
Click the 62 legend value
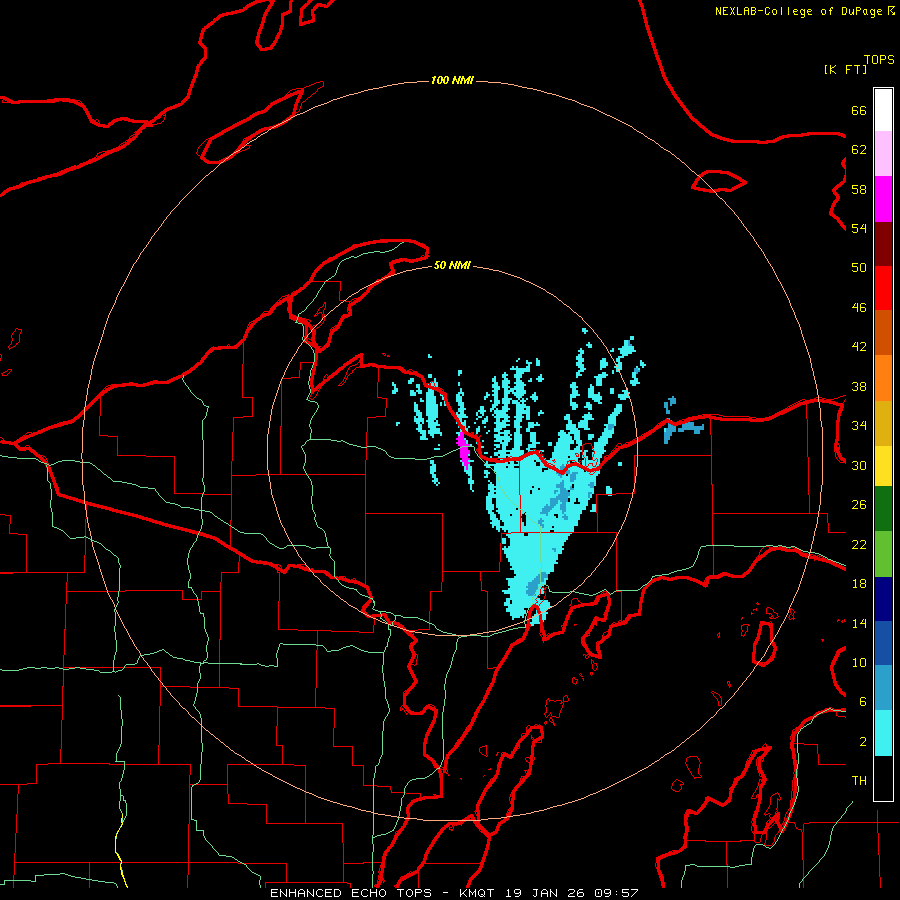(859, 150)
